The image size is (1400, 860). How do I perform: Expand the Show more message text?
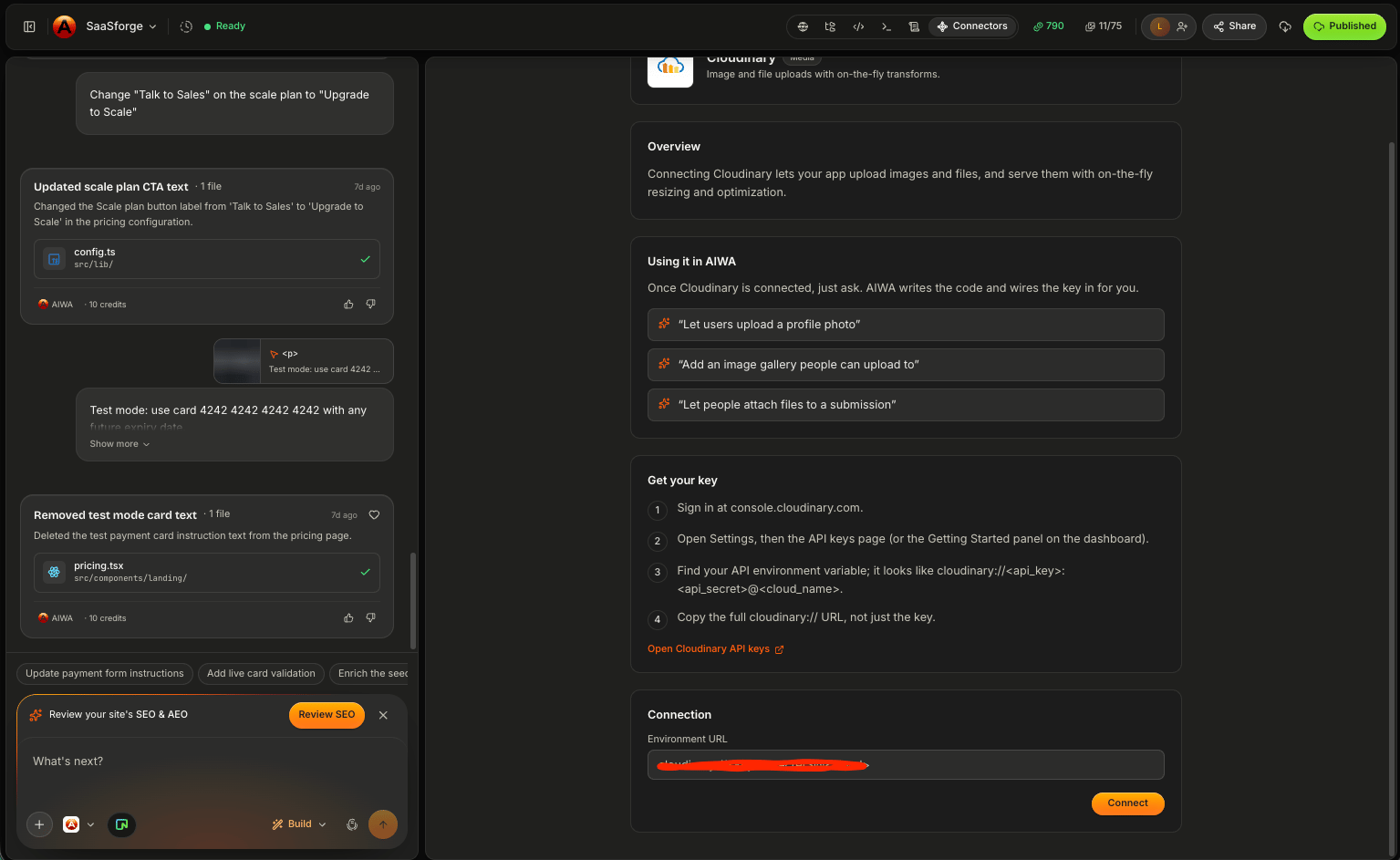point(119,444)
